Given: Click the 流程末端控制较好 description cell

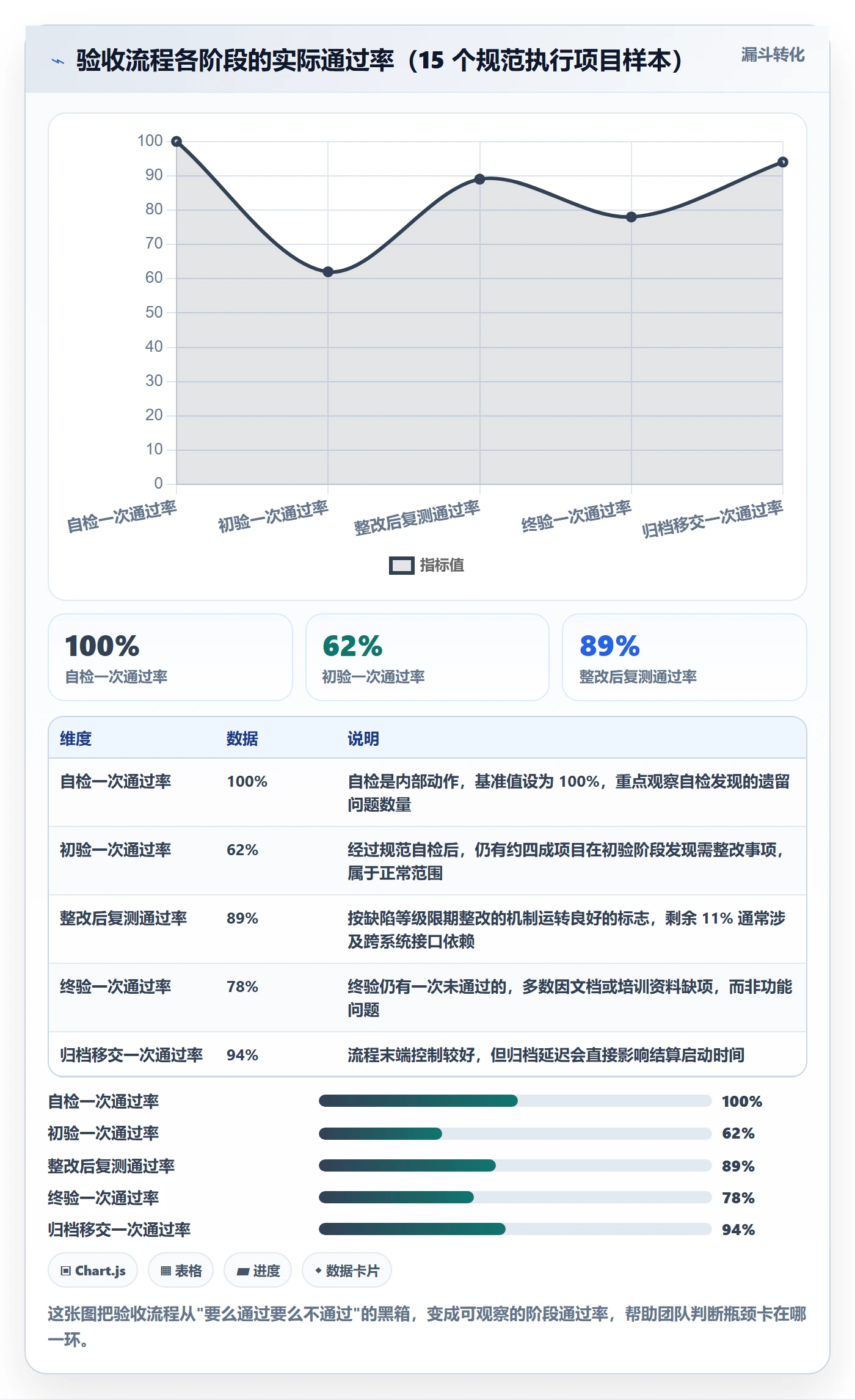Looking at the screenshot, I should click(546, 1055).
